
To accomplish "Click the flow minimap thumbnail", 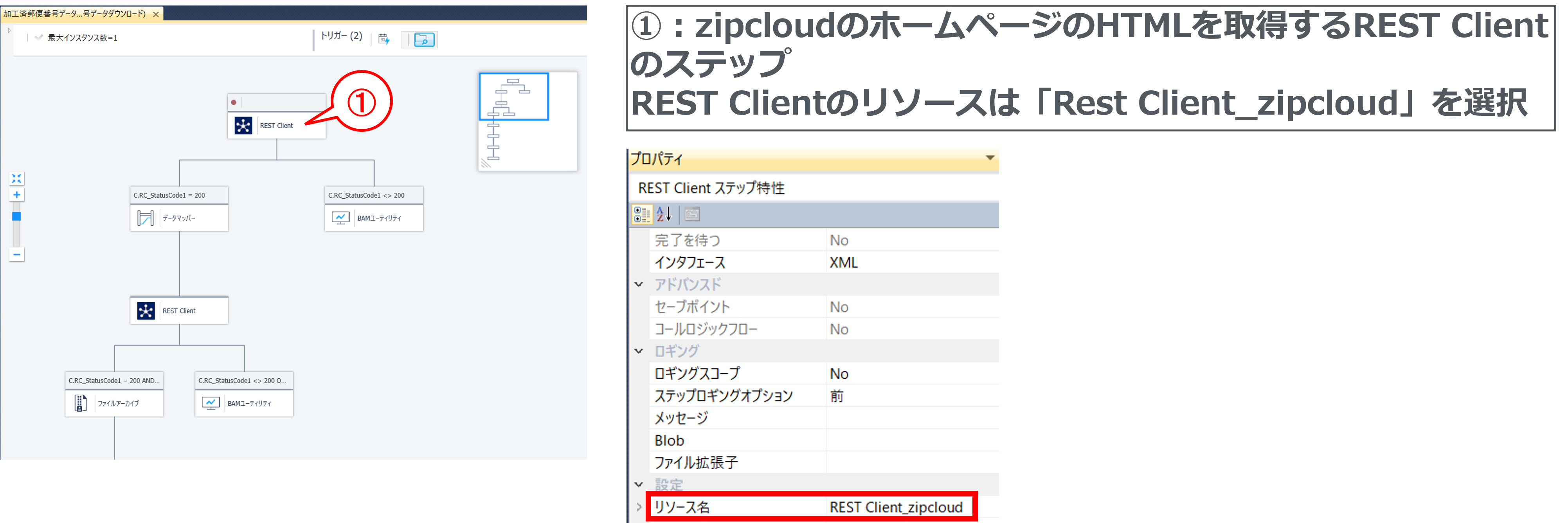I will (527, 121).
